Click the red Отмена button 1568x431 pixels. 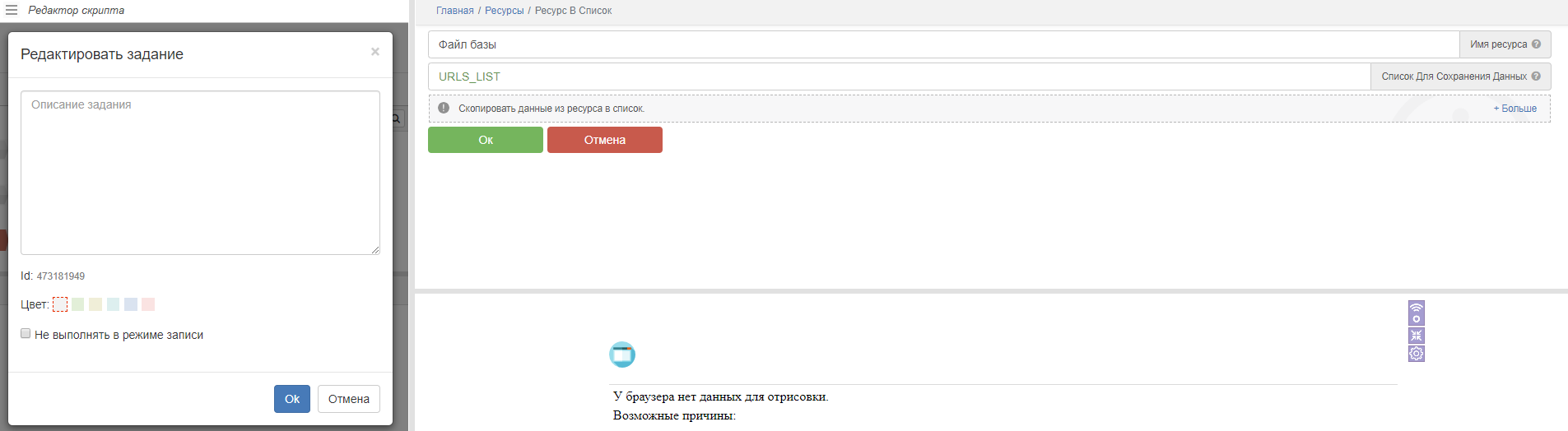tap(605, 140)
